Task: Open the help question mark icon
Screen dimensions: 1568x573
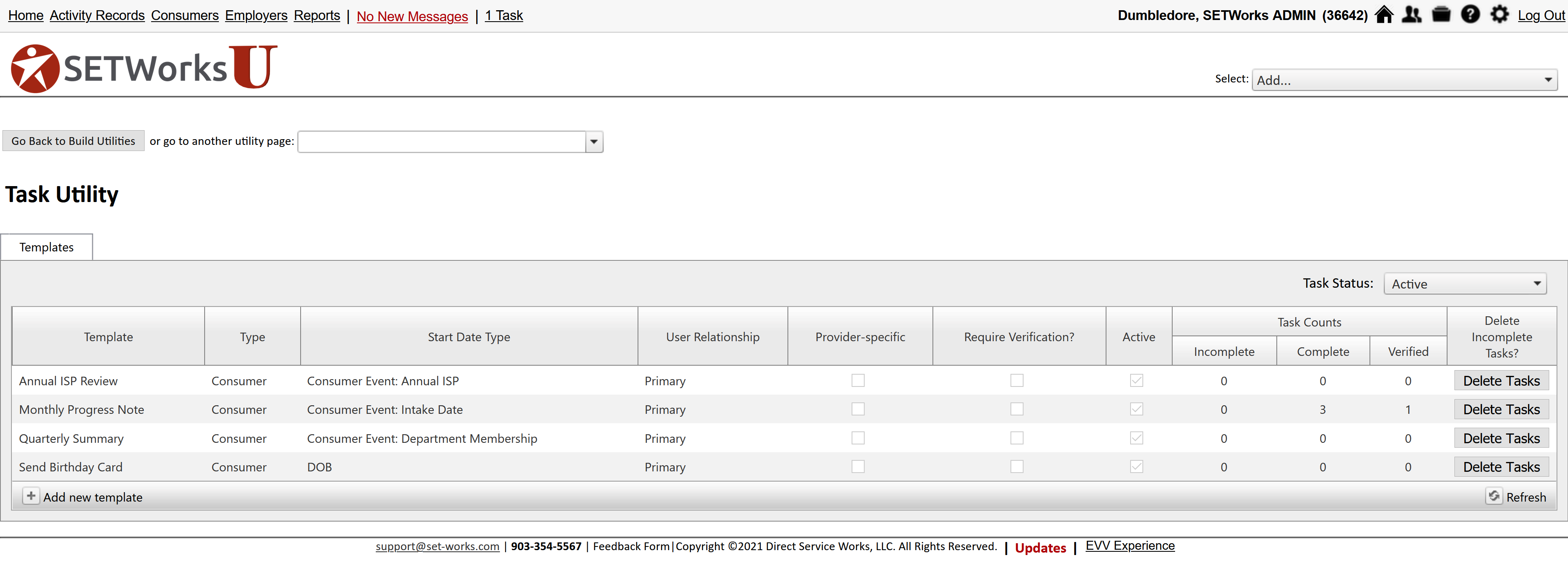Action: (x=1470, y=15)
